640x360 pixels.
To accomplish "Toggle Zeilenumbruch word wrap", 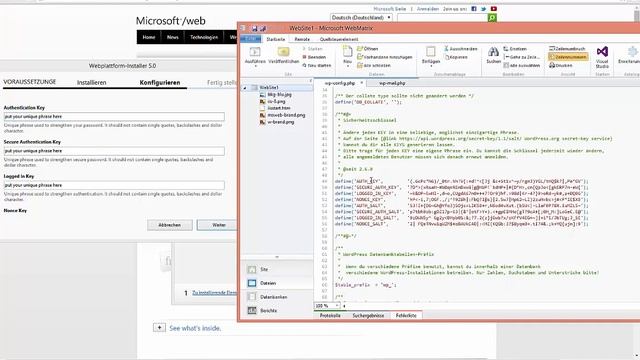I will point(567,49).
